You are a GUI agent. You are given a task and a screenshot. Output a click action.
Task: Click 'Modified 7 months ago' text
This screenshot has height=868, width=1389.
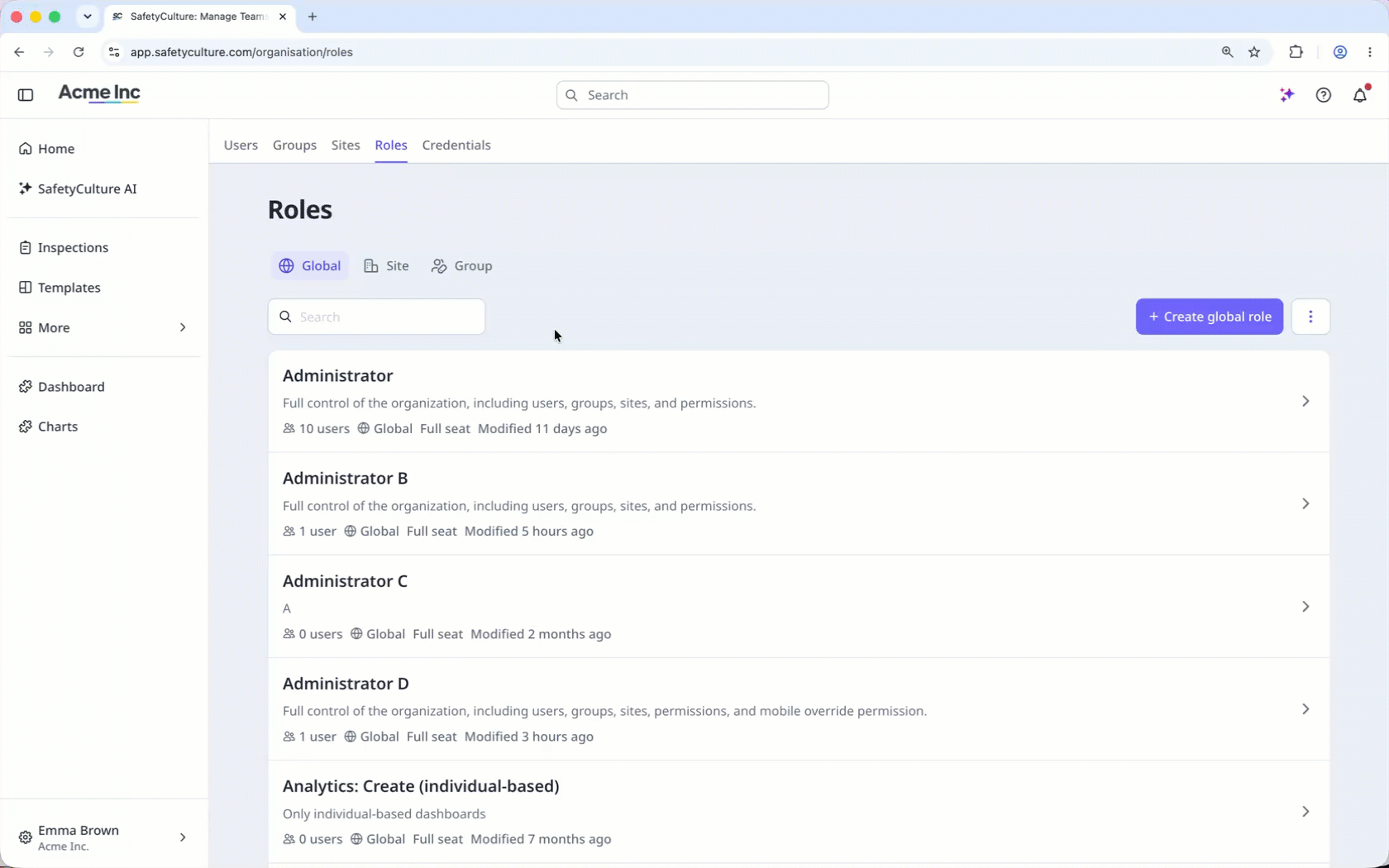[x=541, y=839]
